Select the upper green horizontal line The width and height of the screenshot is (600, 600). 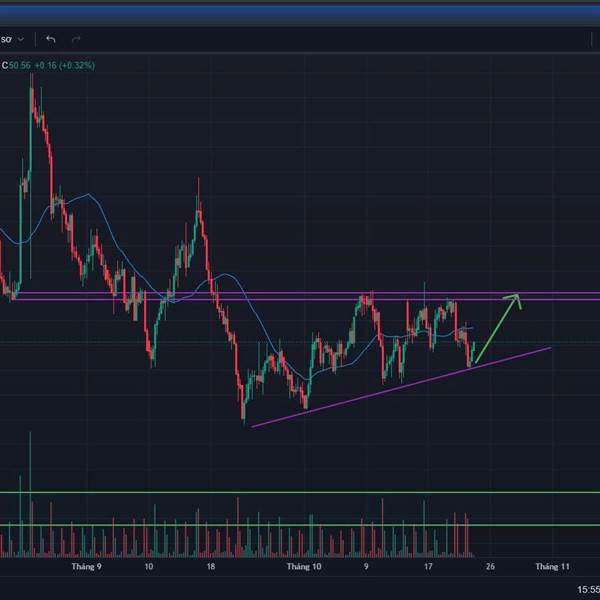(300, 492)
